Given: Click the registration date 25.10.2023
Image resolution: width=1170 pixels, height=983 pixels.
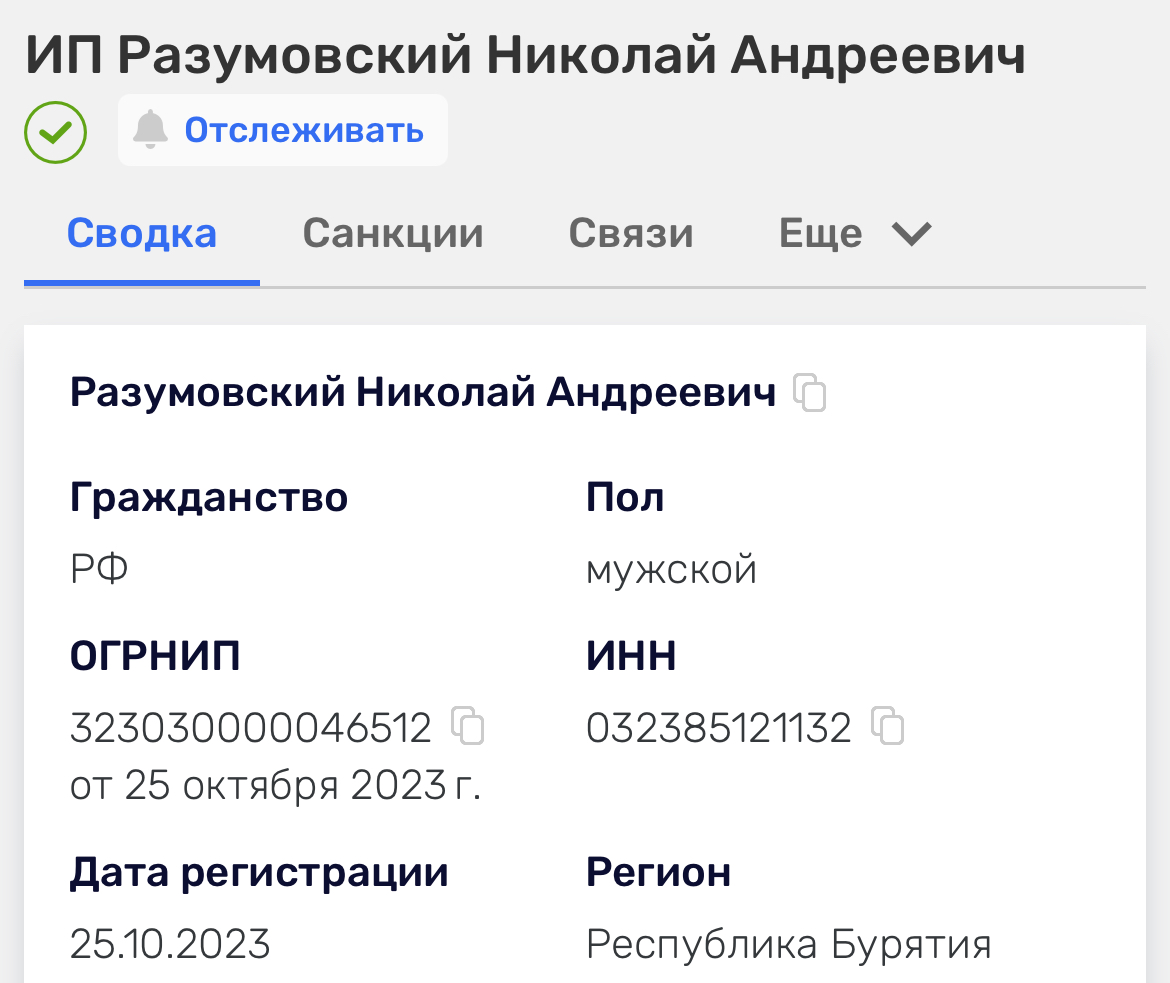Looking at the screenshot, I should tap(170, 941).
